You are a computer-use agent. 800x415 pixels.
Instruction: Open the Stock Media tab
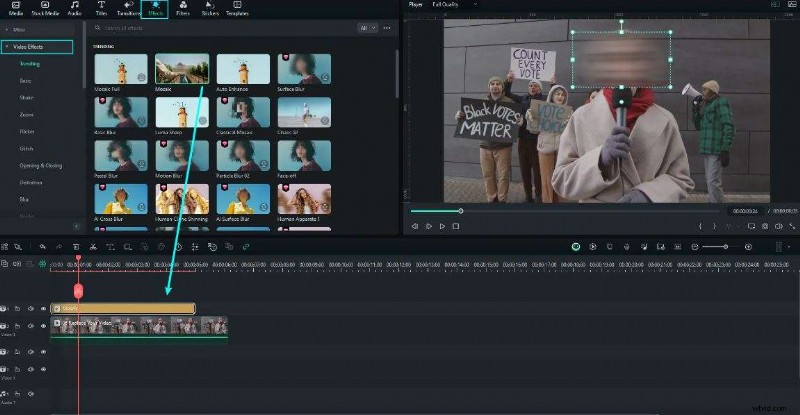45,8
